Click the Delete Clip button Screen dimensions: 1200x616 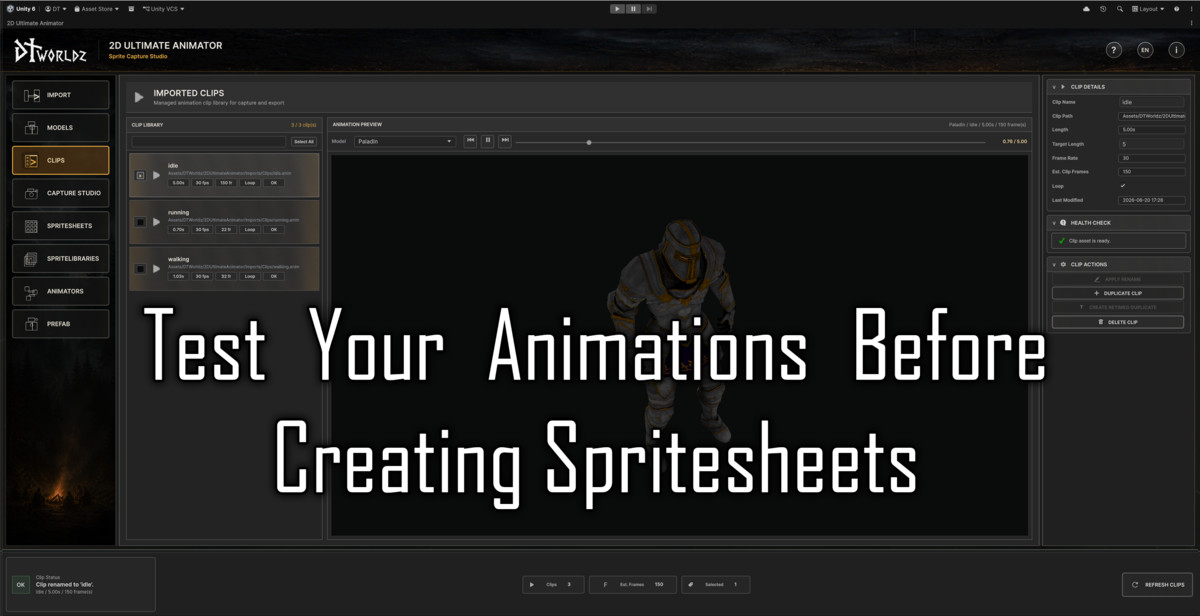(x=1118, y=322)
